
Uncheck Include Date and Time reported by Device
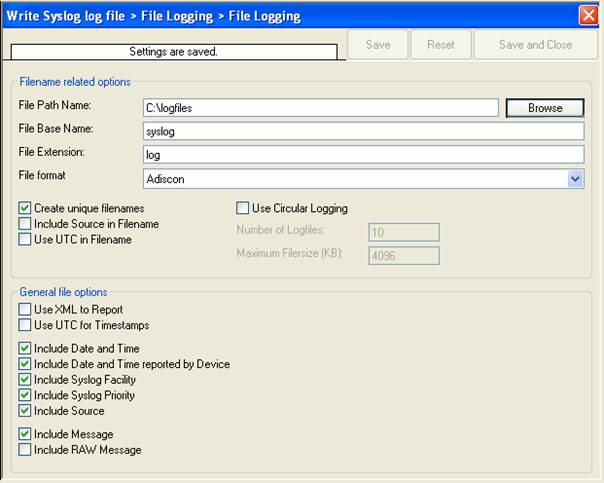25,364
